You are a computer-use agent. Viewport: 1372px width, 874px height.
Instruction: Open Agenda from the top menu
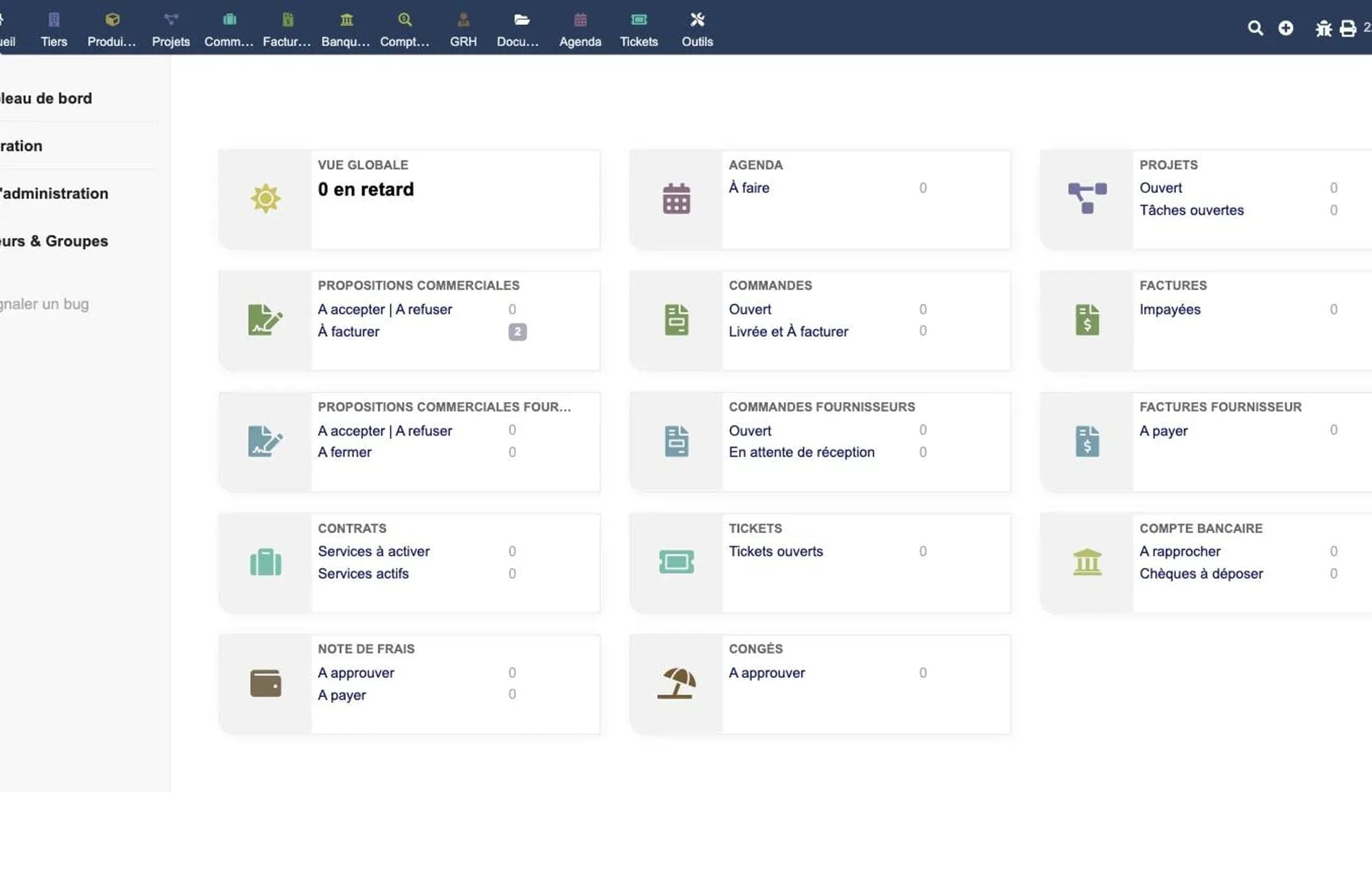[x=580, y=29]
